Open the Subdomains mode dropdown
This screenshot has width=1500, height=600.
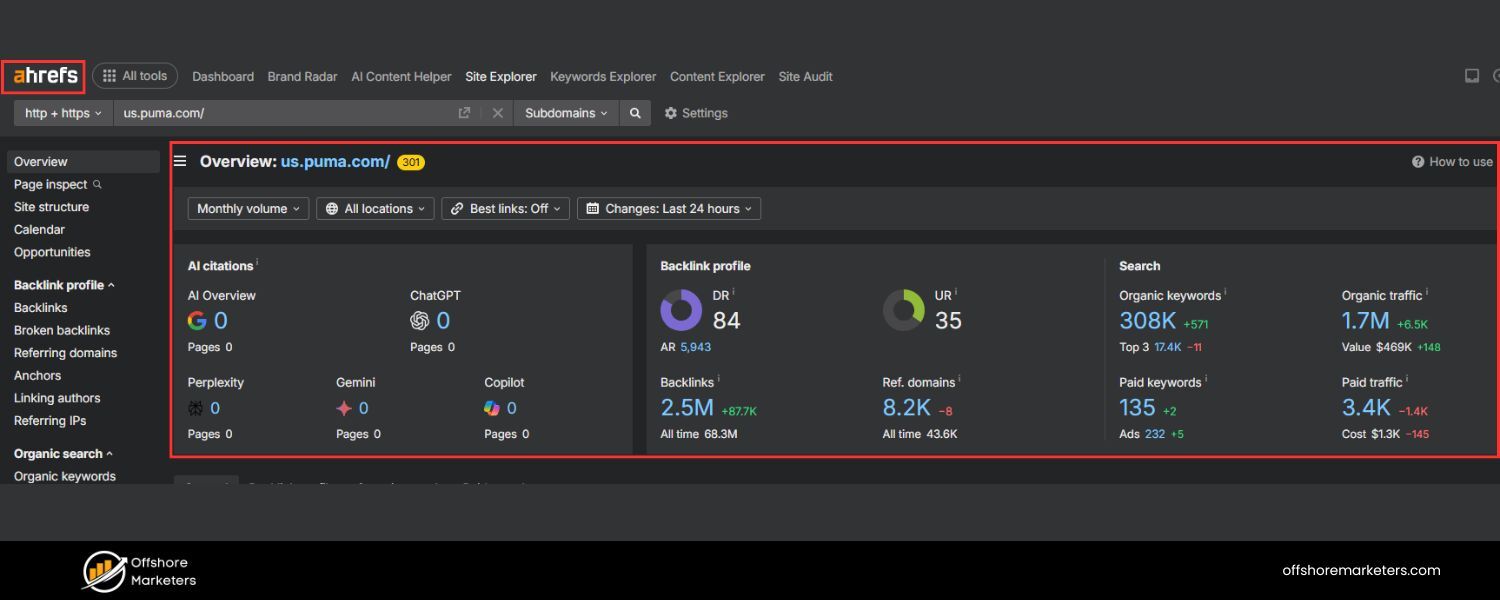coord(566,113)
